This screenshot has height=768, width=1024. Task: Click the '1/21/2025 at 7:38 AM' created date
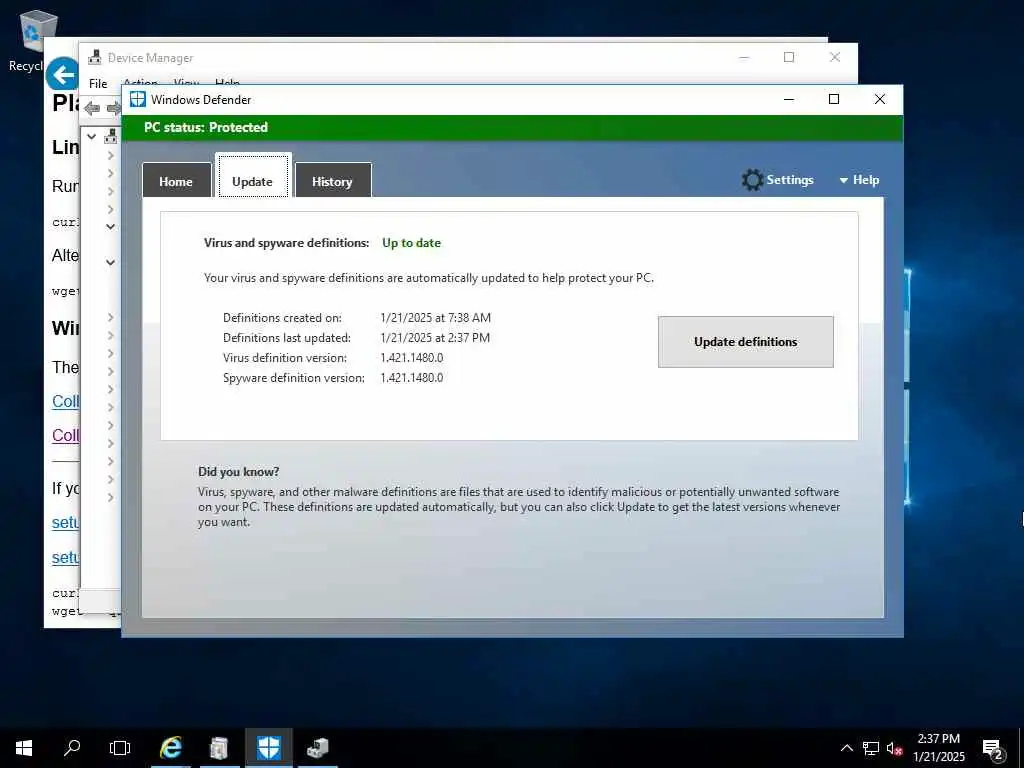pos(436,318)
